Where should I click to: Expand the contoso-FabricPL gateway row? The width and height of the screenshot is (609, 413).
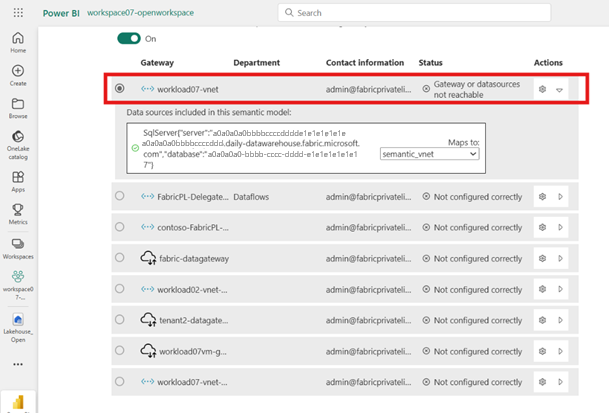pos(560,227)
